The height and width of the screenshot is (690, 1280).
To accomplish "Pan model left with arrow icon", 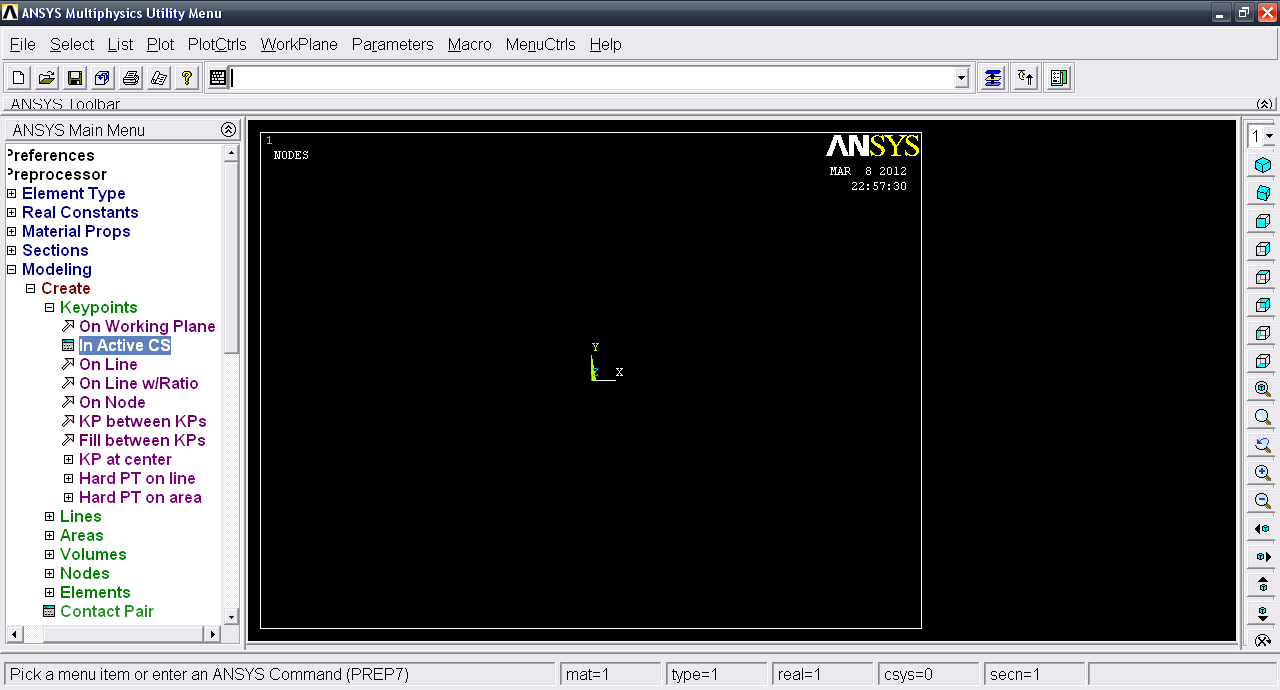I will 1263,529.
